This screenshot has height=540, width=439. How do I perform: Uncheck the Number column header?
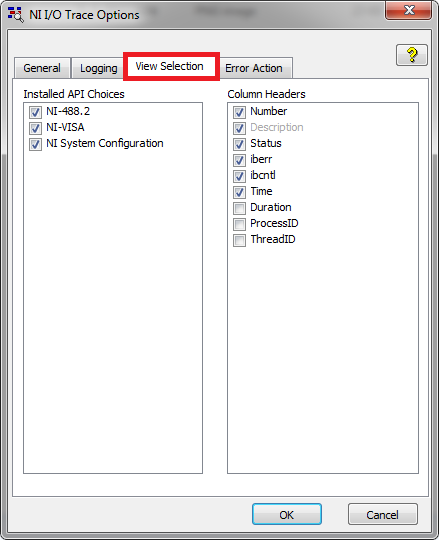[239, 112]
